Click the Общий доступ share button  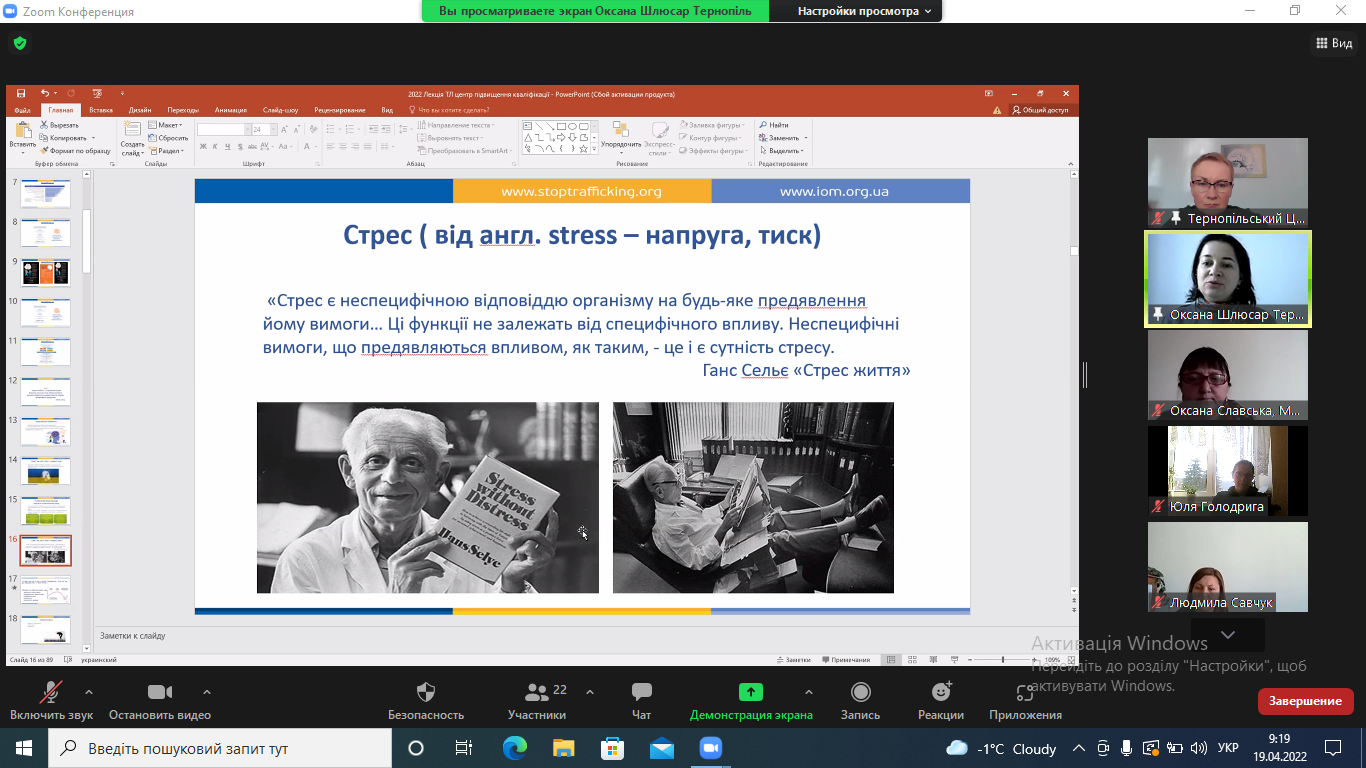[x=1041, y=110]
